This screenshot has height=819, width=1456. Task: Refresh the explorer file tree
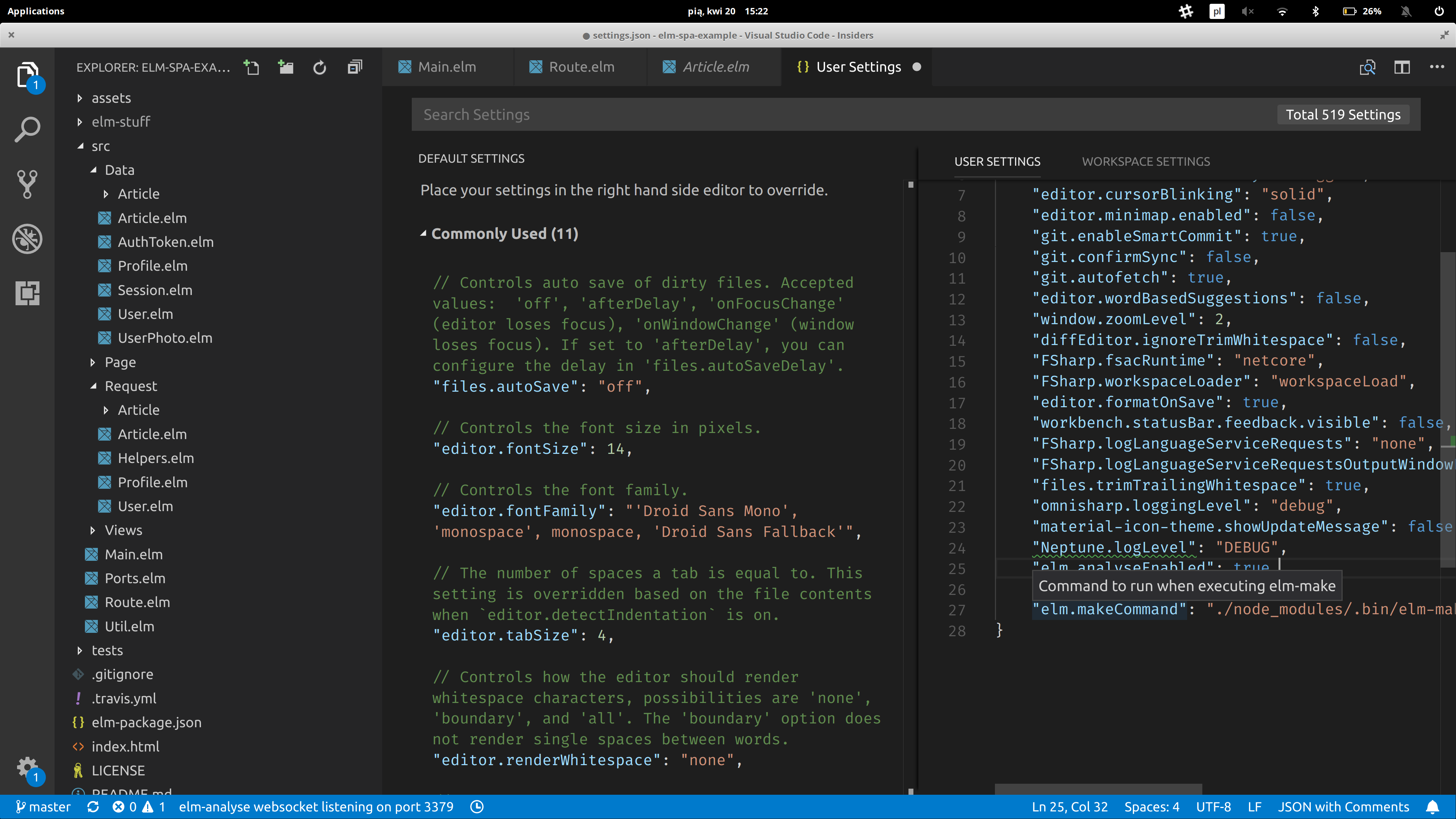pyautogui.click(x=320, y=67)
